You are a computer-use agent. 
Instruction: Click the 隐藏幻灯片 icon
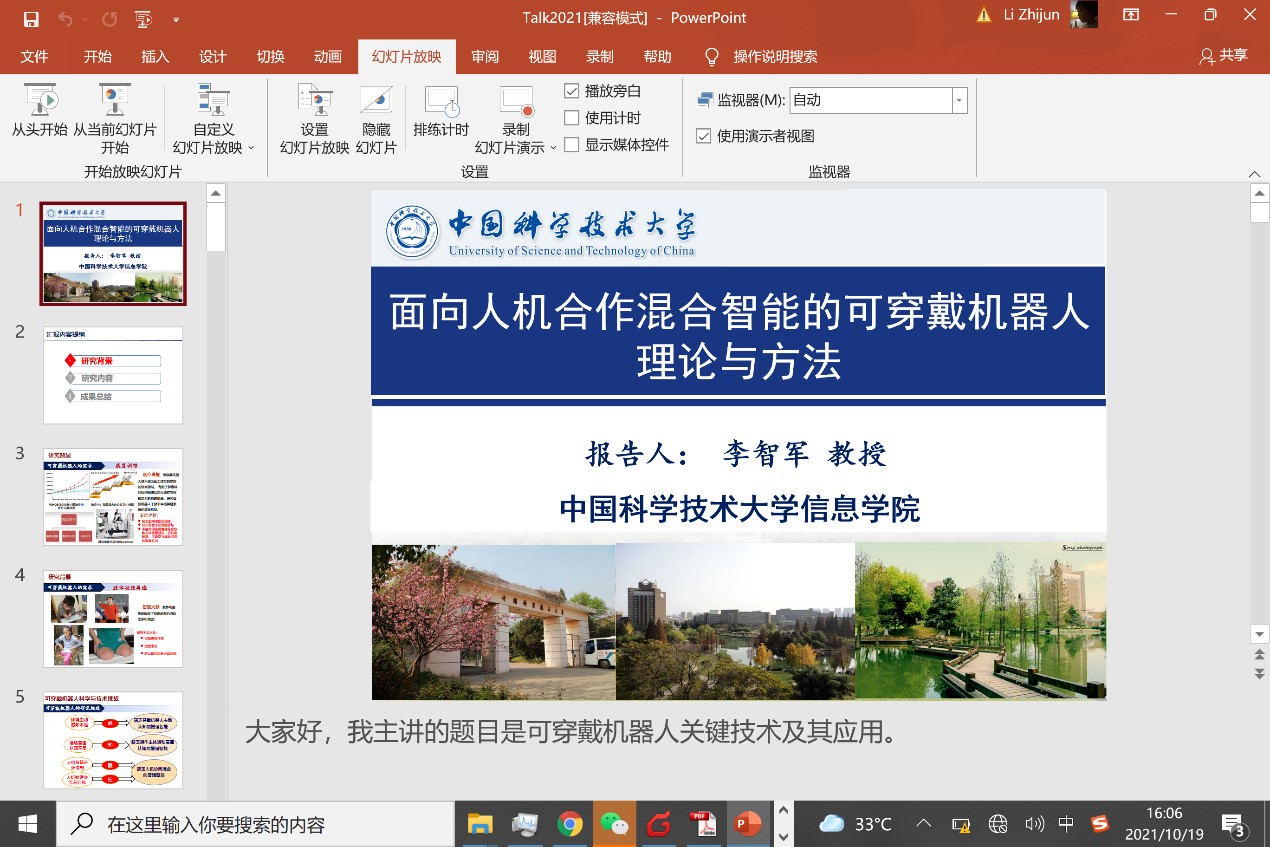click(376, 102)
